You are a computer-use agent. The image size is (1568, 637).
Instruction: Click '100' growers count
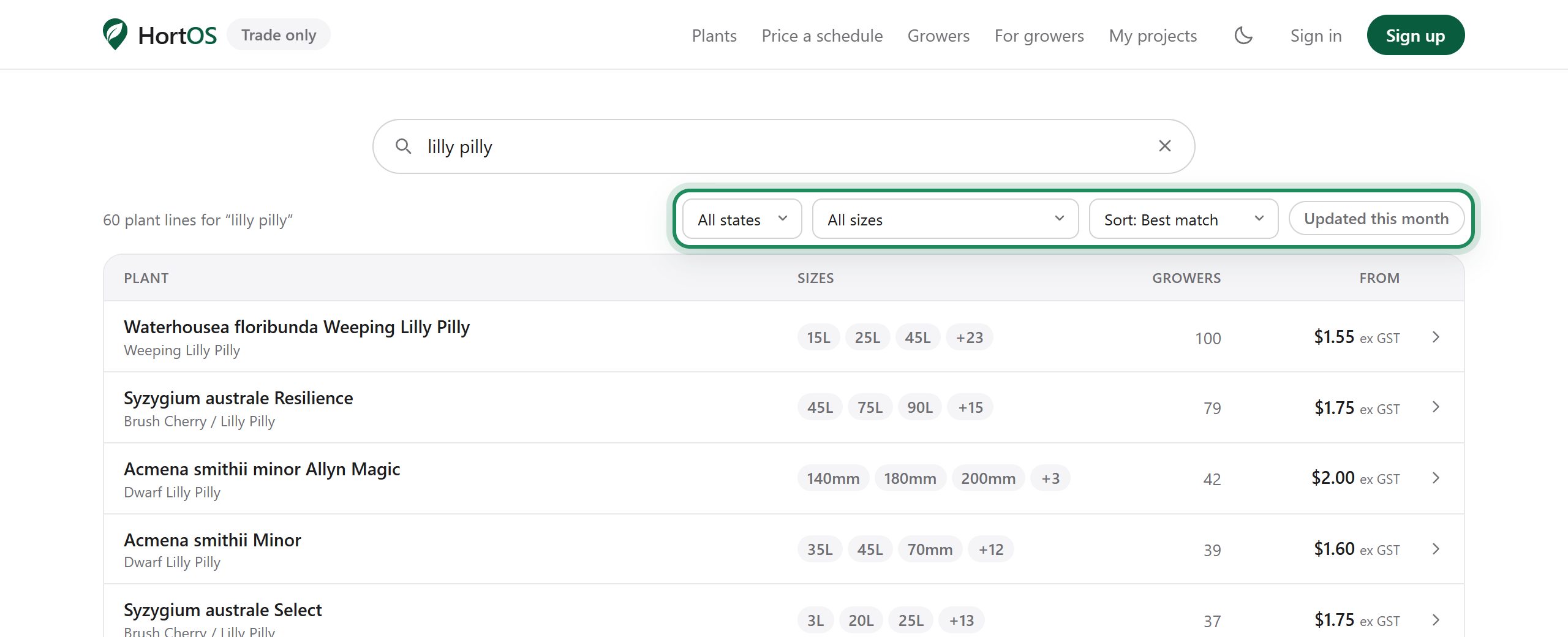[x=1208, y=338]
